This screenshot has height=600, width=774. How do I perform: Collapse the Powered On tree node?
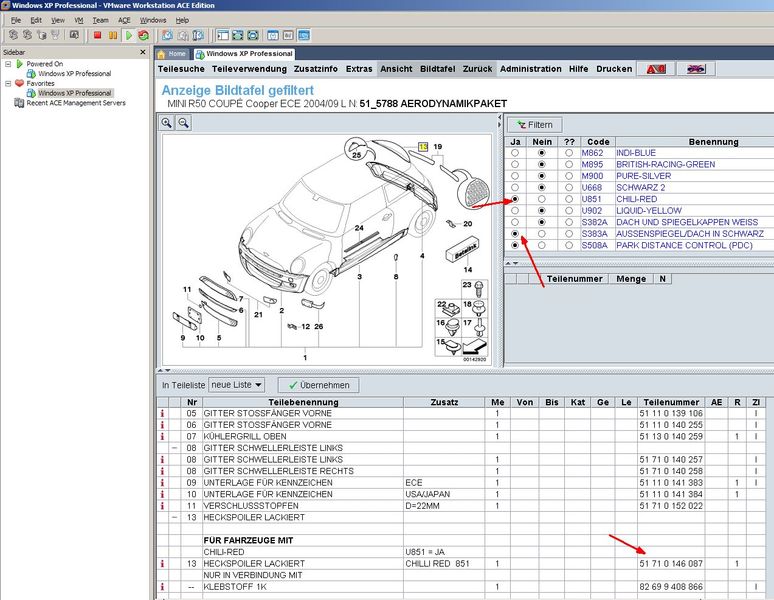coord(8,64)
